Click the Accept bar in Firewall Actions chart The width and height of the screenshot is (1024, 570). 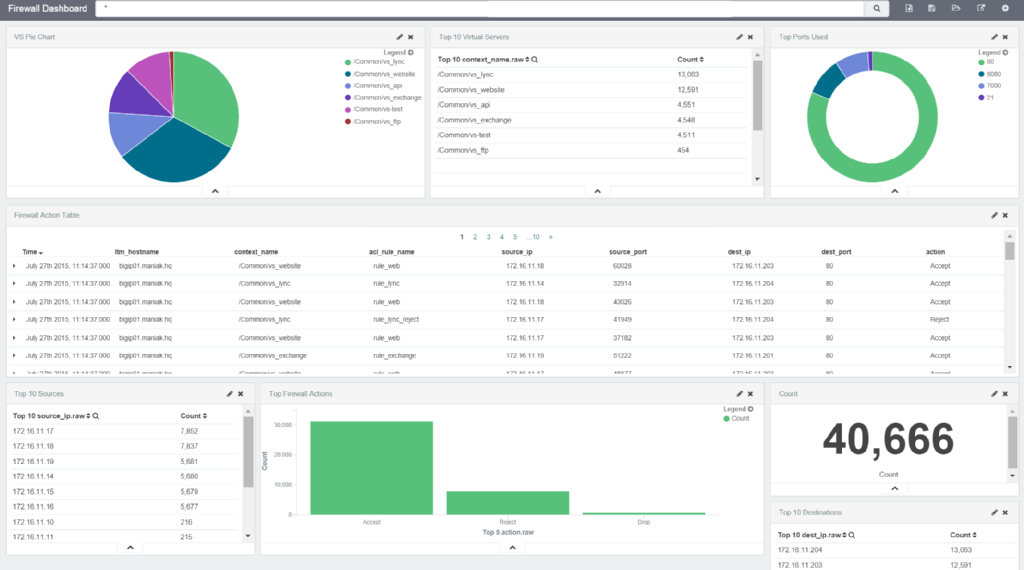tap(371, 467)
